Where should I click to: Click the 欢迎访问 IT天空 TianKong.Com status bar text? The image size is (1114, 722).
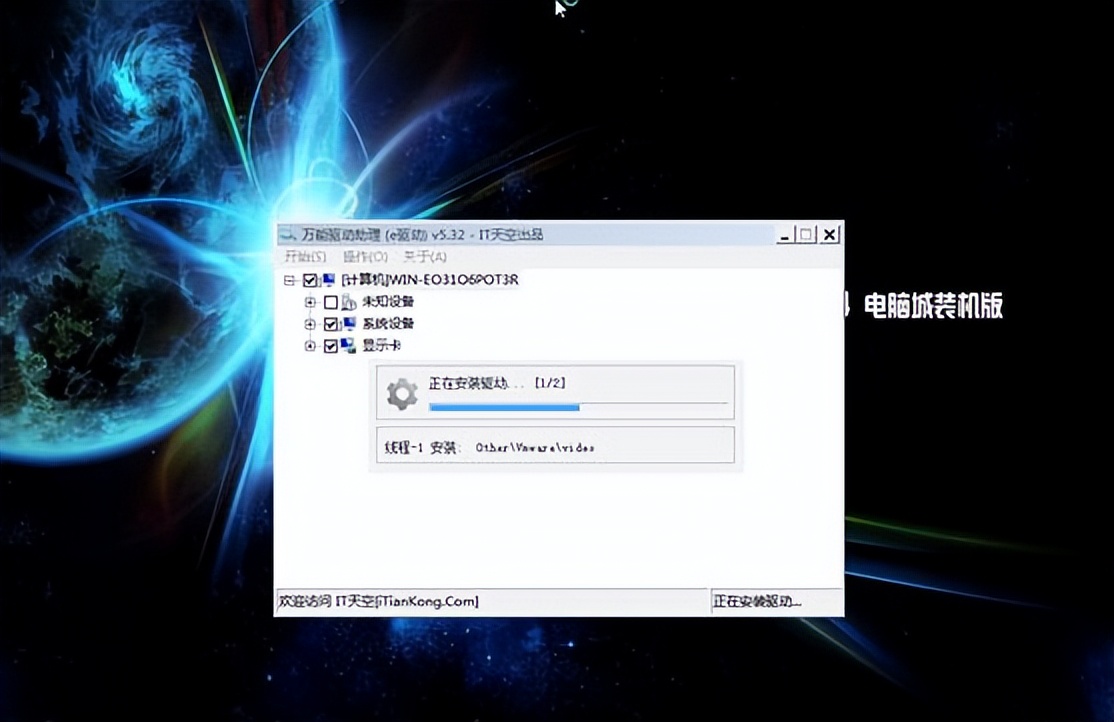(x=378, y=601)
